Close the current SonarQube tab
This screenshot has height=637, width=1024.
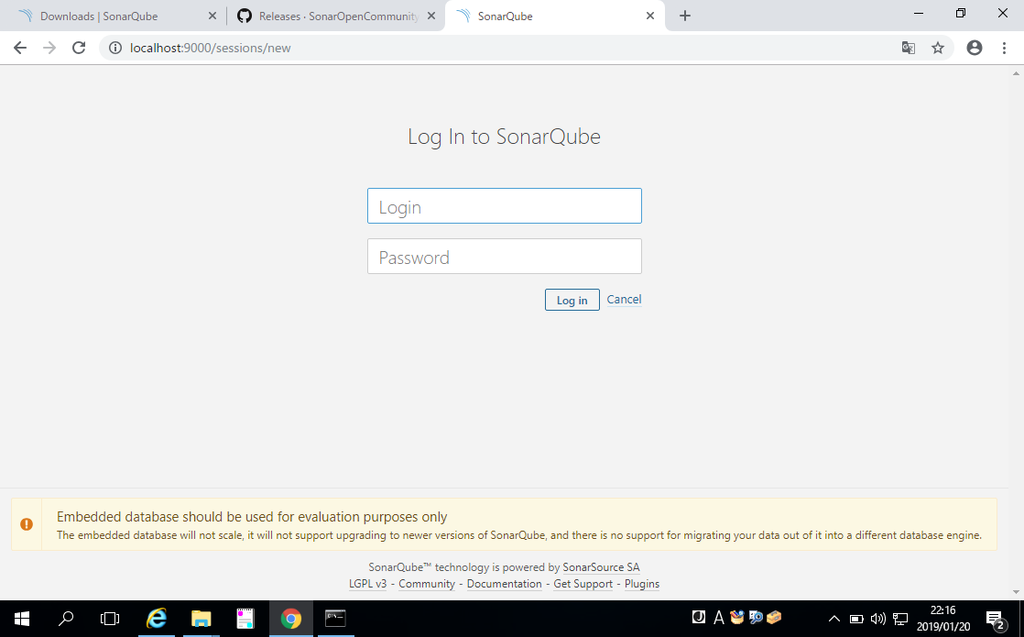[x=650, y=16]
